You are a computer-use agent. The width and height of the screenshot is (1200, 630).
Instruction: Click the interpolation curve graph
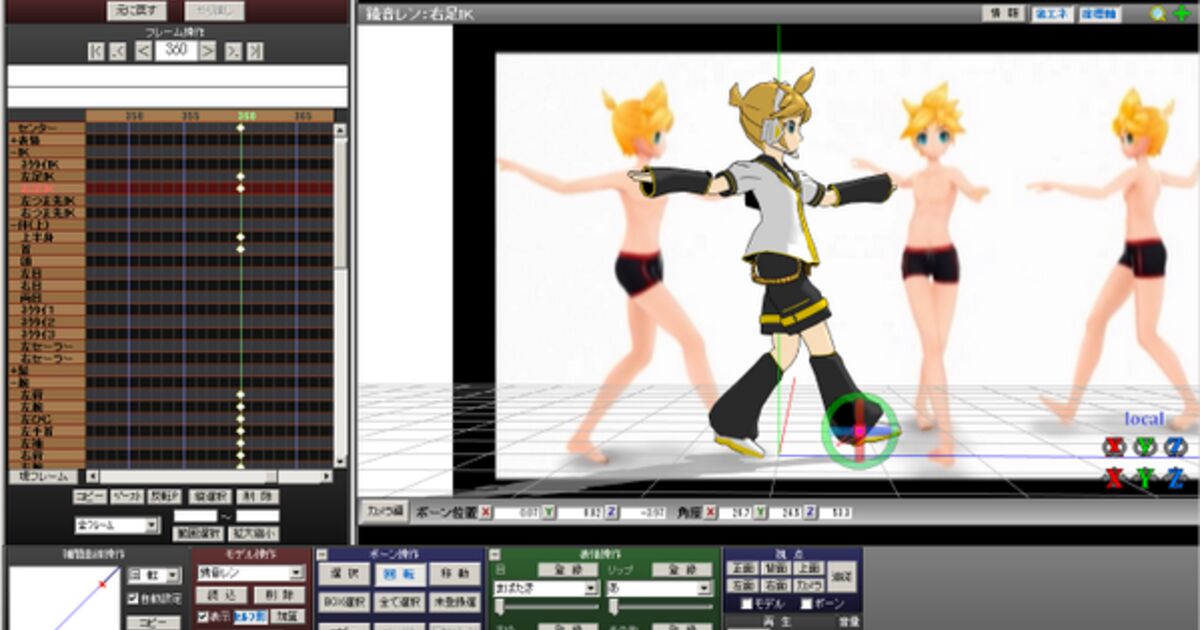[65, 598]
